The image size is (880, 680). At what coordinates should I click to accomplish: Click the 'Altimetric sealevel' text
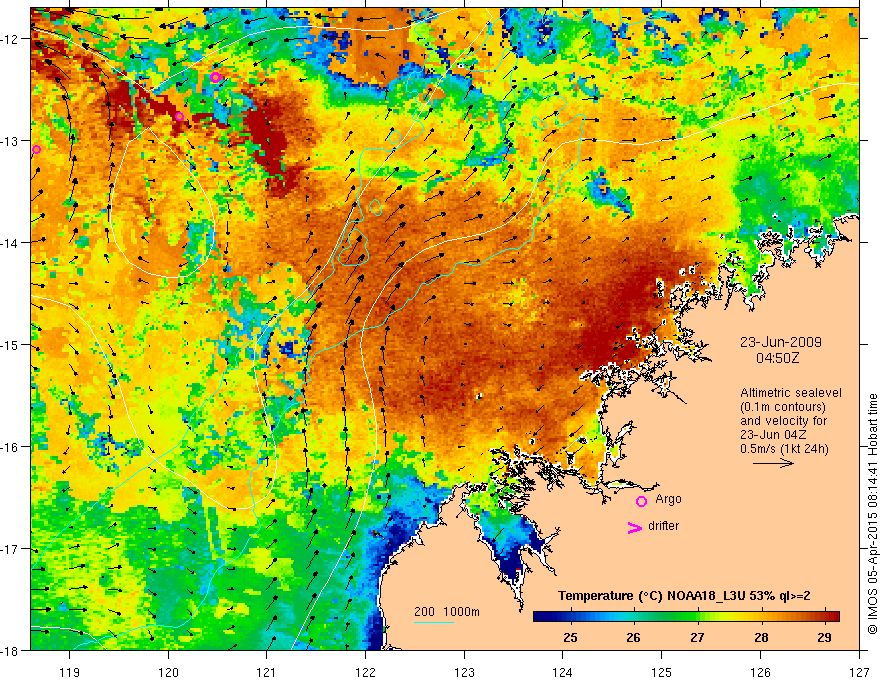click(791, 393)
